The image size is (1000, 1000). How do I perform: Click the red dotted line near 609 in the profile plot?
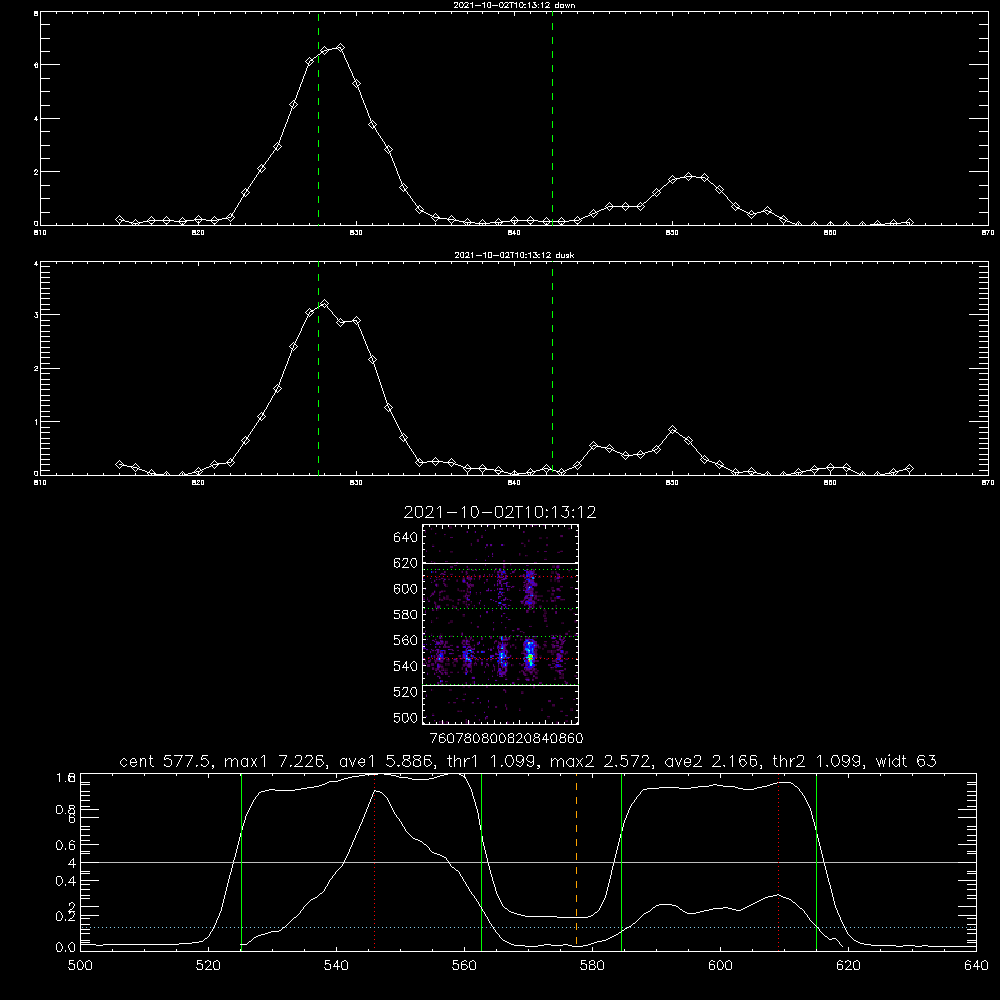click(x=778, y=860)
